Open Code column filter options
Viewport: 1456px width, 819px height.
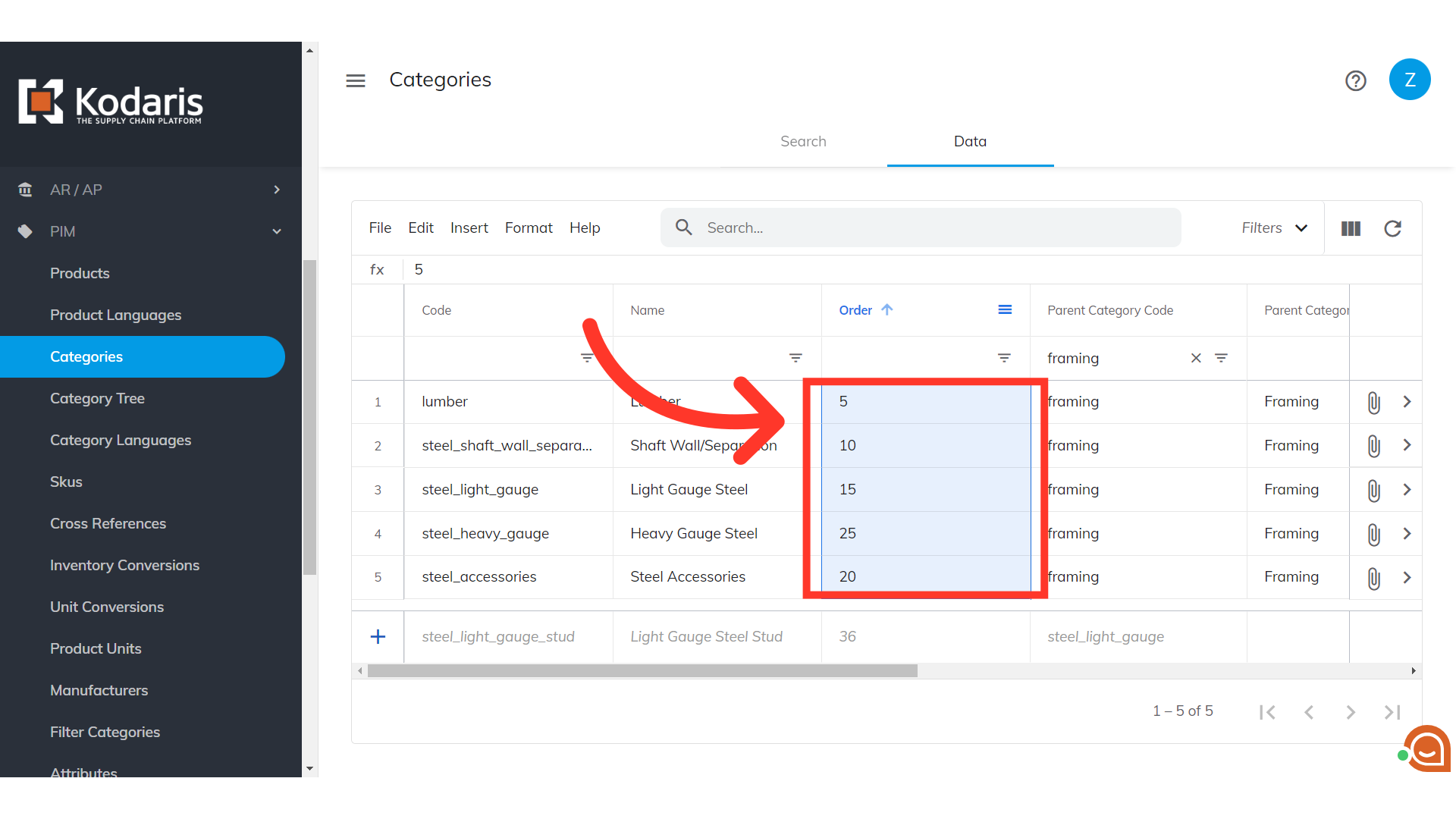tap(586, 358)
